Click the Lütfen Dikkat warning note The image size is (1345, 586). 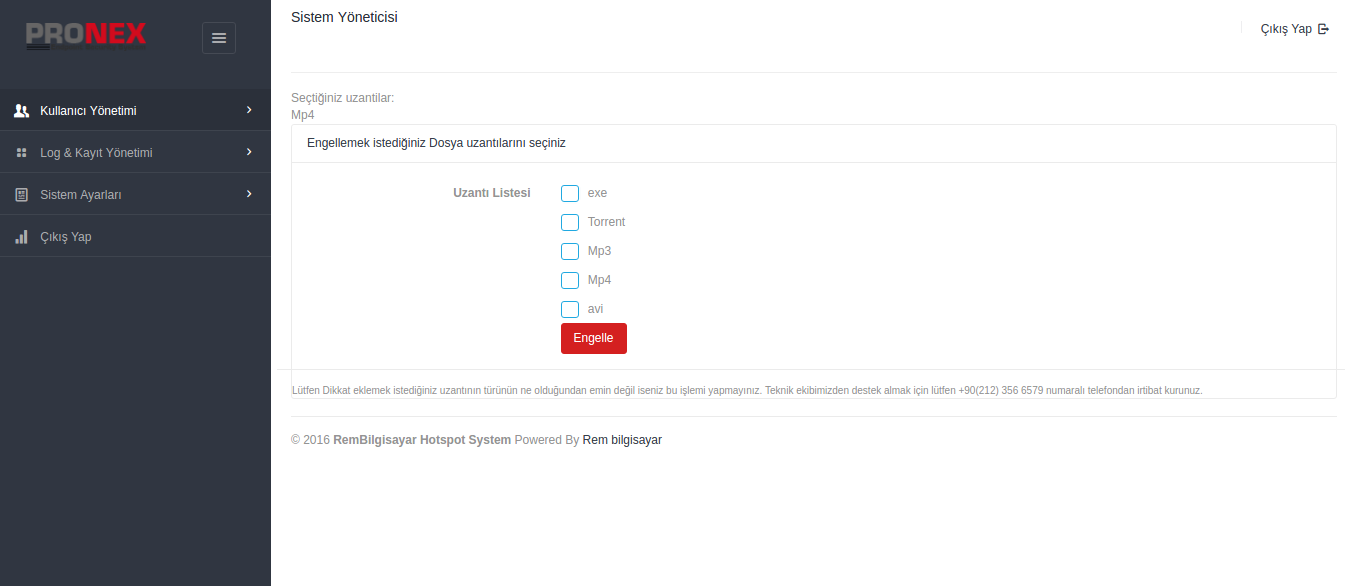tap(747, 390)
